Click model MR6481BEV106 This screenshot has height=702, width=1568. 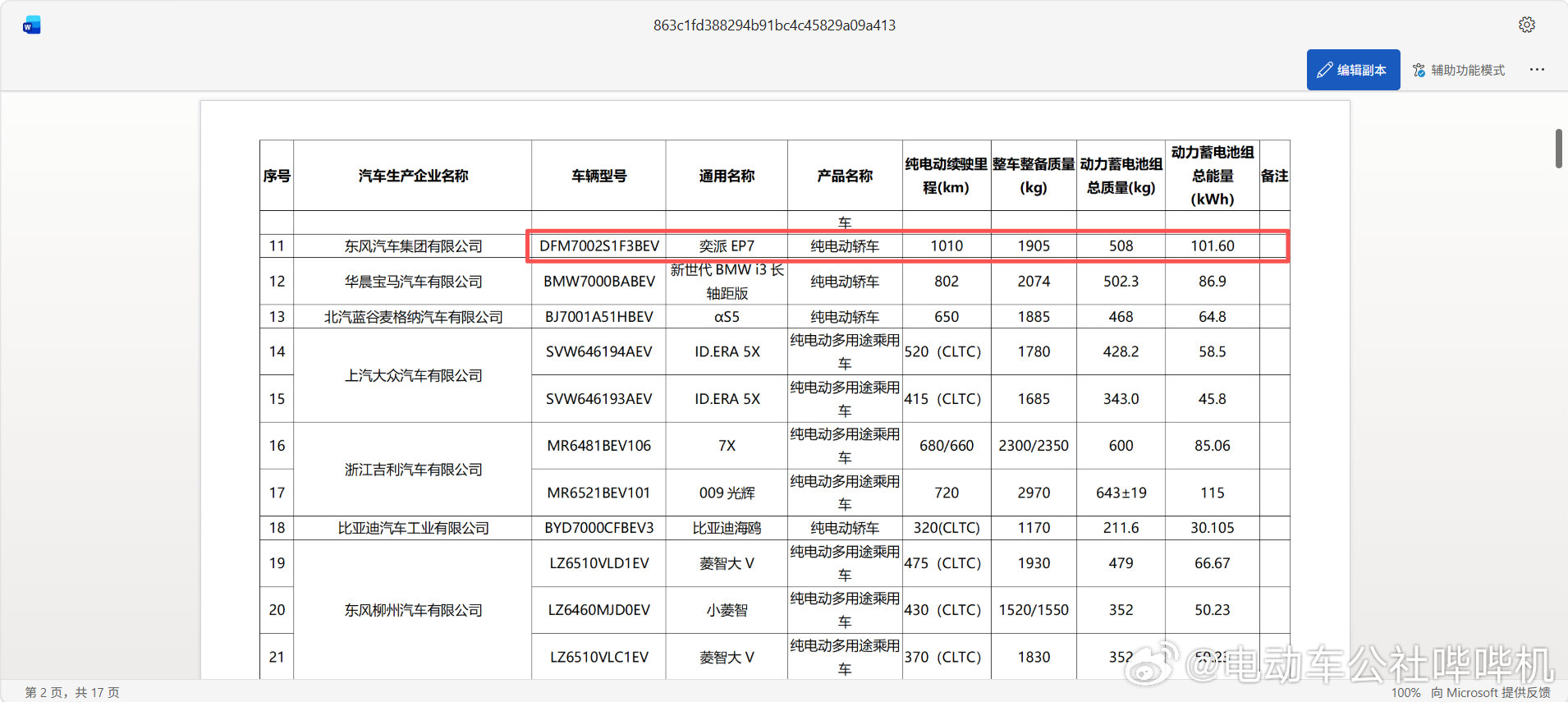[x=599, y=445]
